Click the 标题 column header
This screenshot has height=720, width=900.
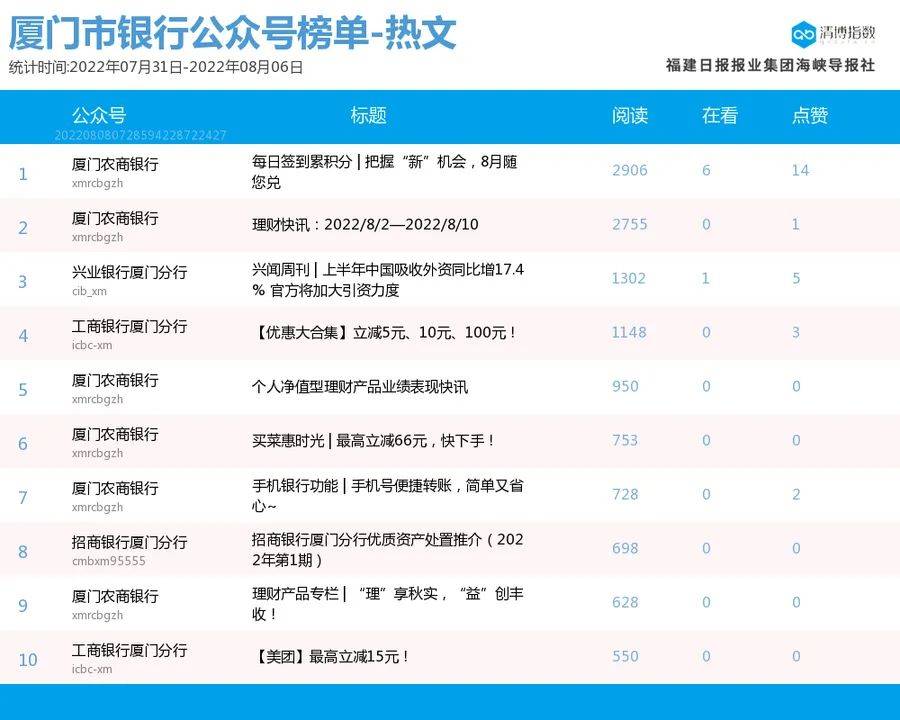[368, 115]
